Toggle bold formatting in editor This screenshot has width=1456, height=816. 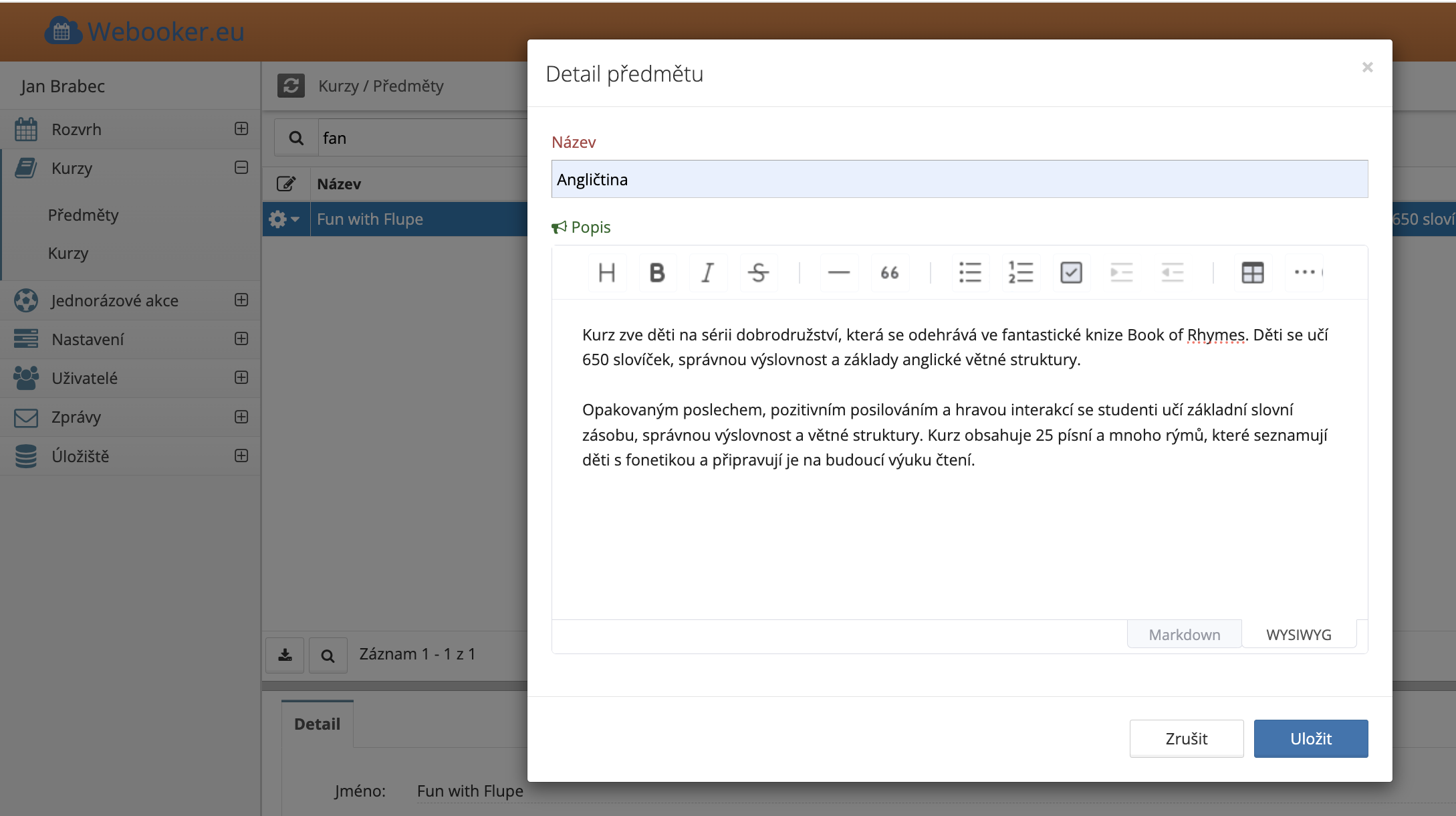click(x=657, y=273)
